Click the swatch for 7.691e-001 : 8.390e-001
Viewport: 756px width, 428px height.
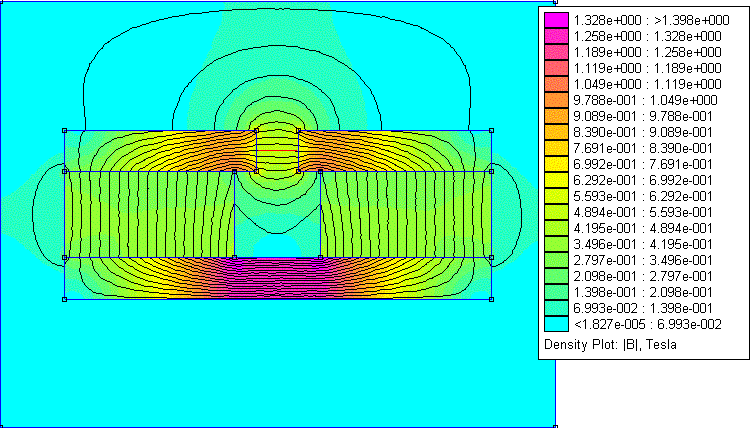[556, 148]
